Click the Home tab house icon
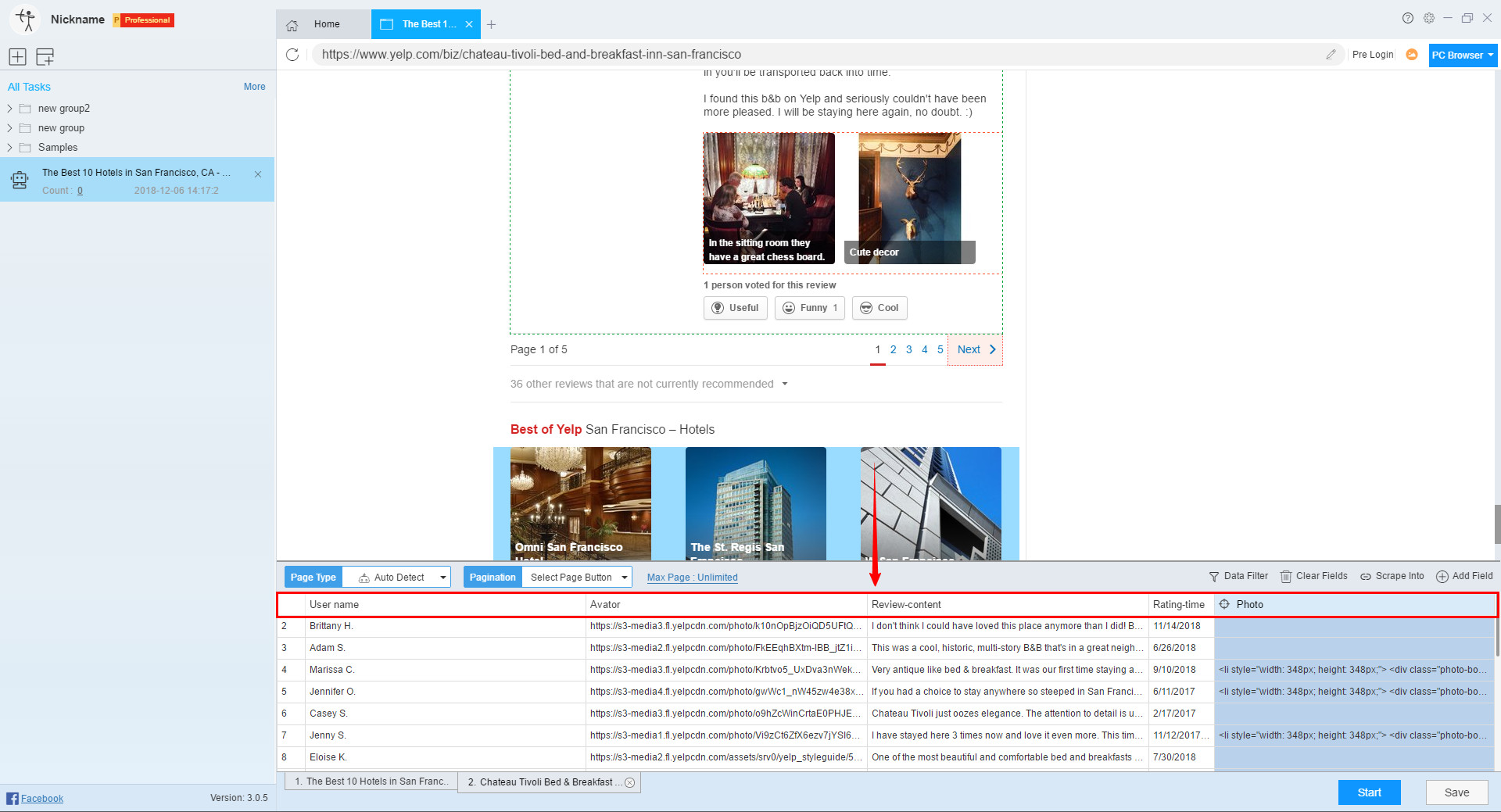 292,25
